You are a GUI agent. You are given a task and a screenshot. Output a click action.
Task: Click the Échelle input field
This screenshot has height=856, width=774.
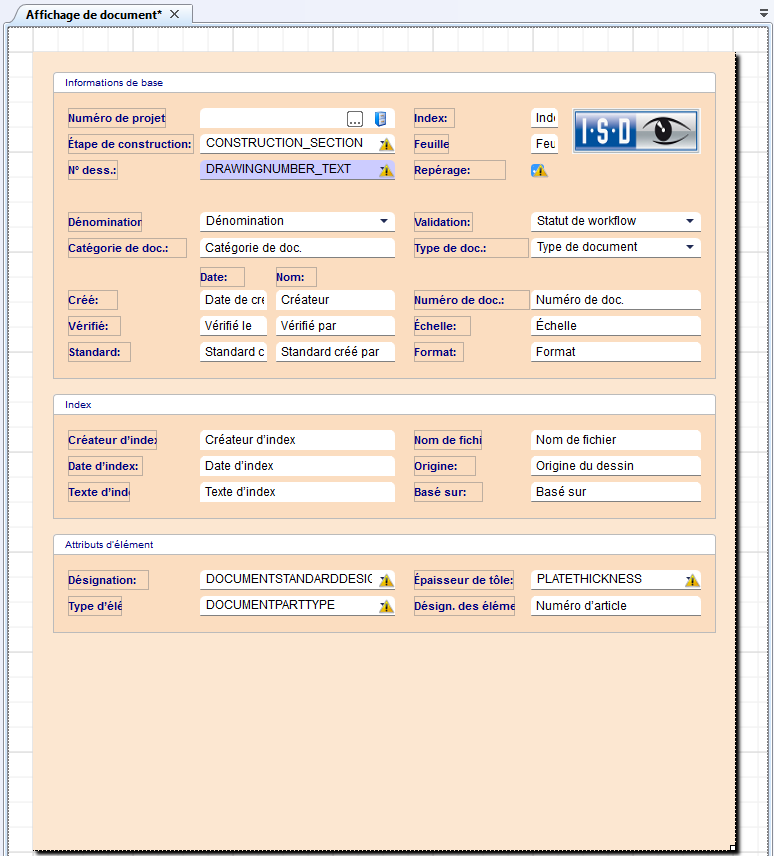tap(616, 326)
